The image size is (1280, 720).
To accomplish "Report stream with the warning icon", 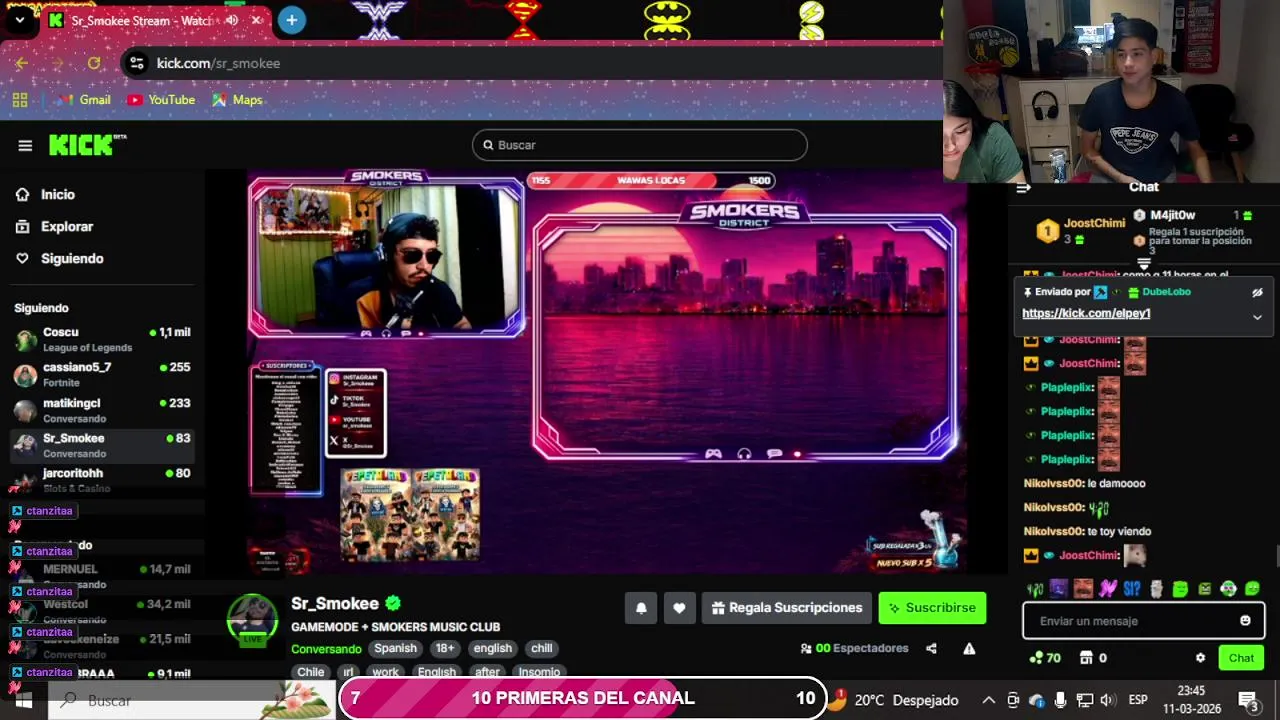I will [x=969, y=649].
